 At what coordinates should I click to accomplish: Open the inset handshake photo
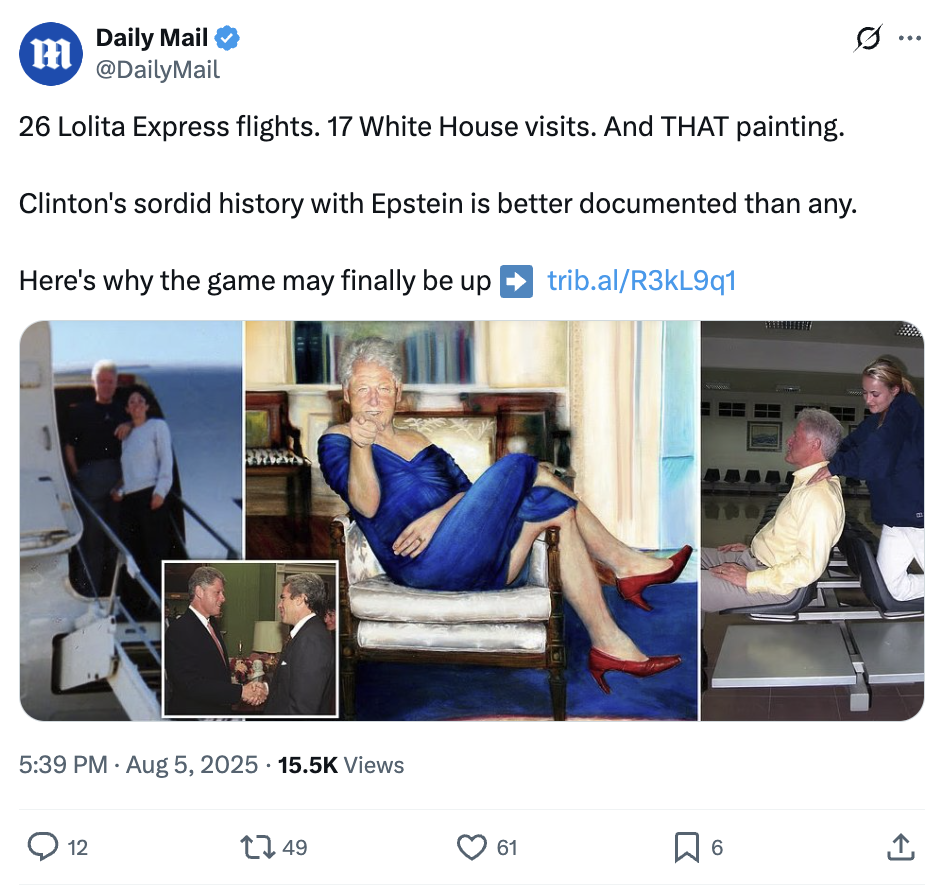pyautogui.click(x=250, y=639)
